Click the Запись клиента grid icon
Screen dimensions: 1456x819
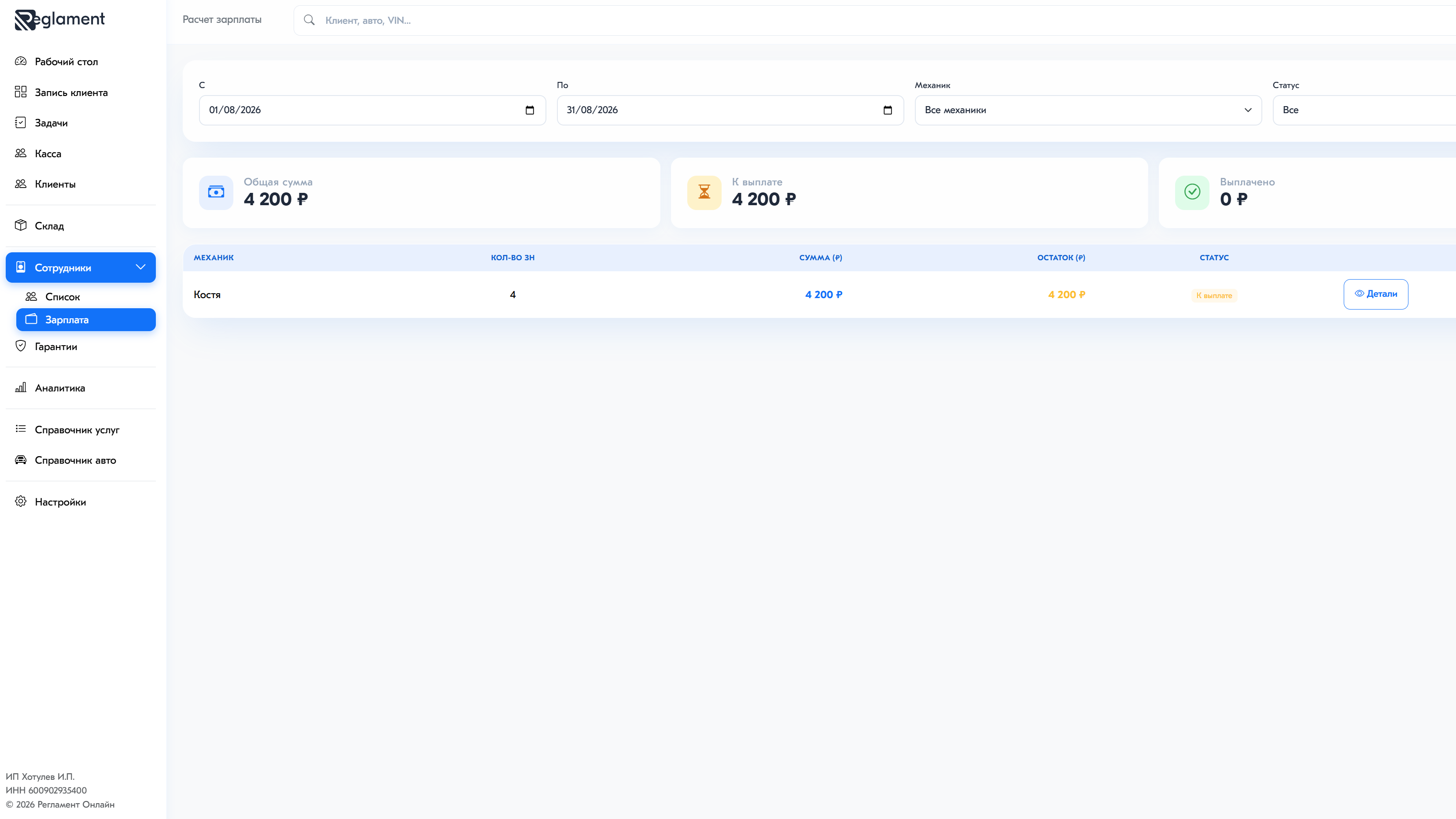tap(21, 92)
